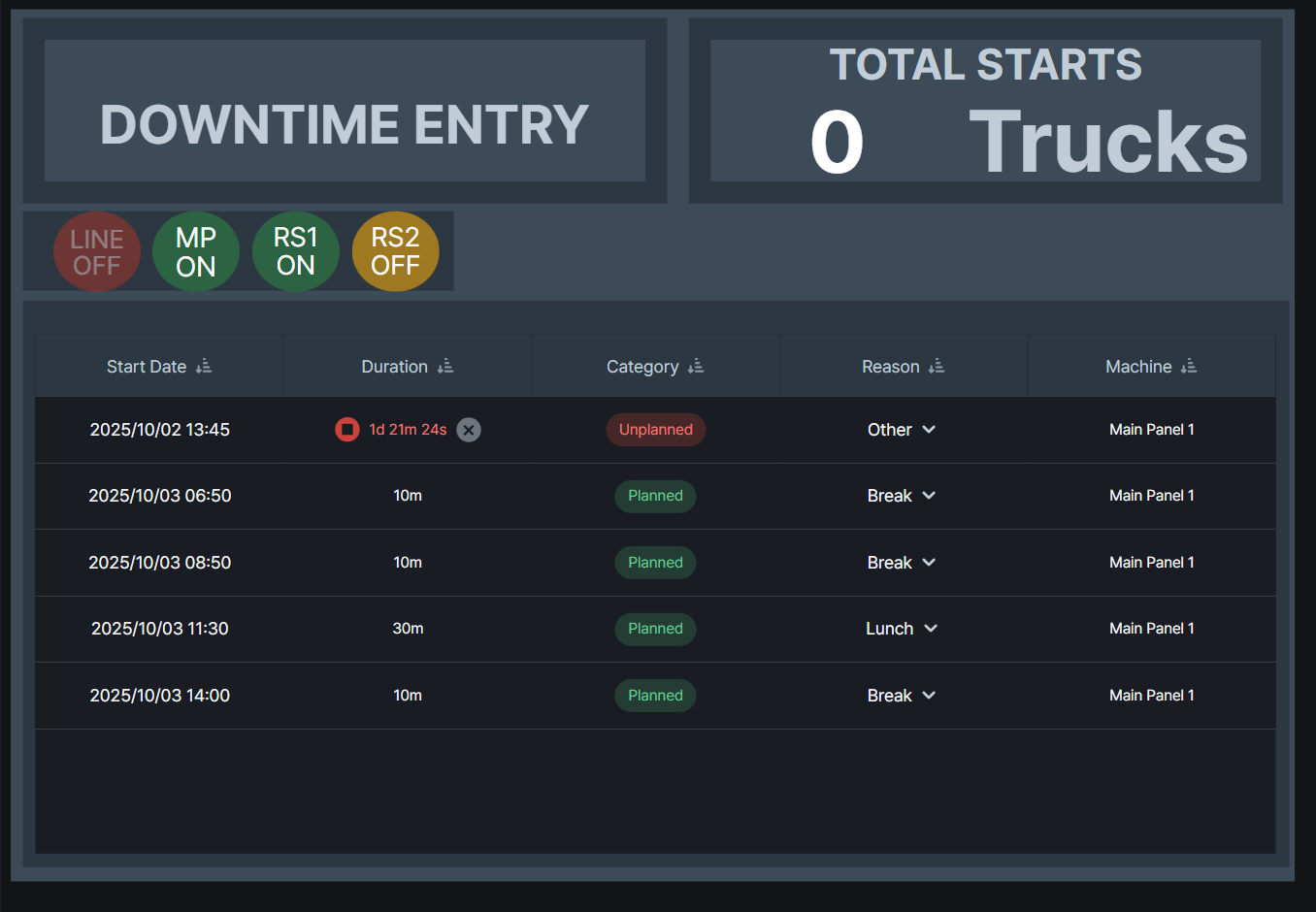Toggle the LINE OFF status indicator
This screenshot has height=912, width=1316.
coord(97,250)
